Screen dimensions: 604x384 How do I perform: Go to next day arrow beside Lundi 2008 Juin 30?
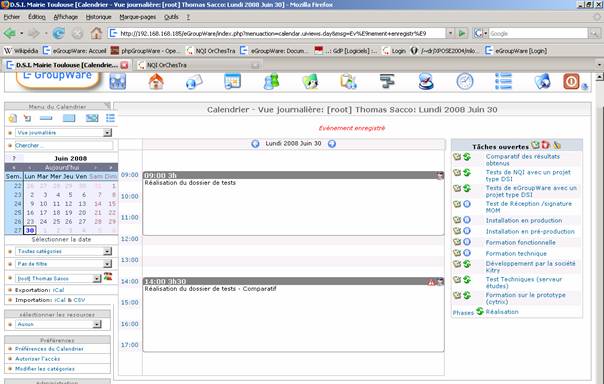point(332,144)
